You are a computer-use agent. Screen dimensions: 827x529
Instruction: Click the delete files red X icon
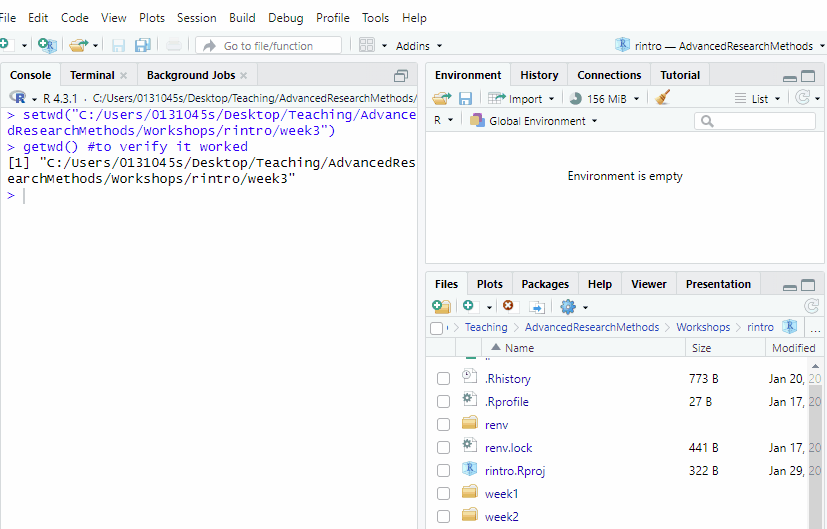click(x=508, y=306)
